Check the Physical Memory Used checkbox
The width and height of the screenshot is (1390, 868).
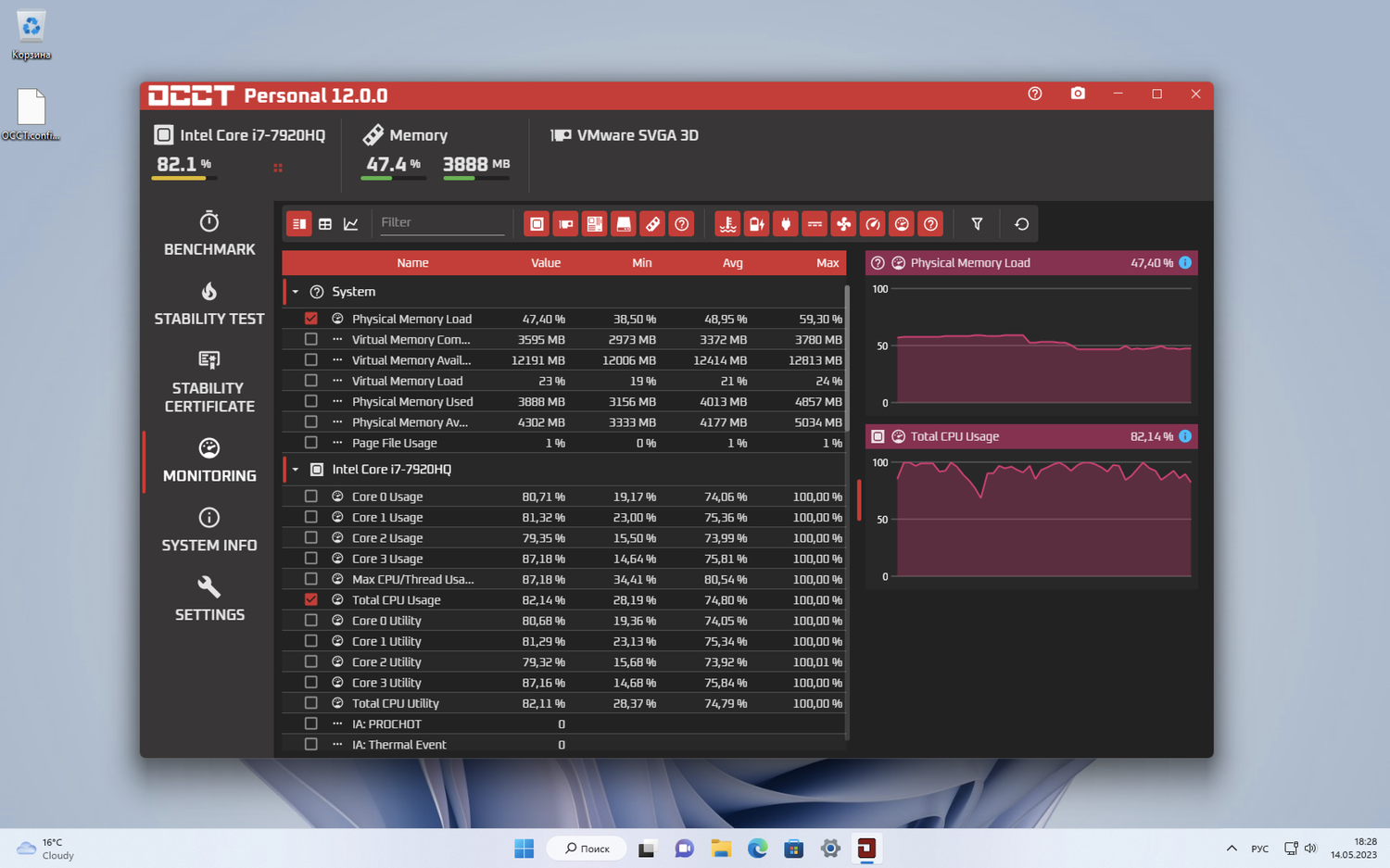311,401
